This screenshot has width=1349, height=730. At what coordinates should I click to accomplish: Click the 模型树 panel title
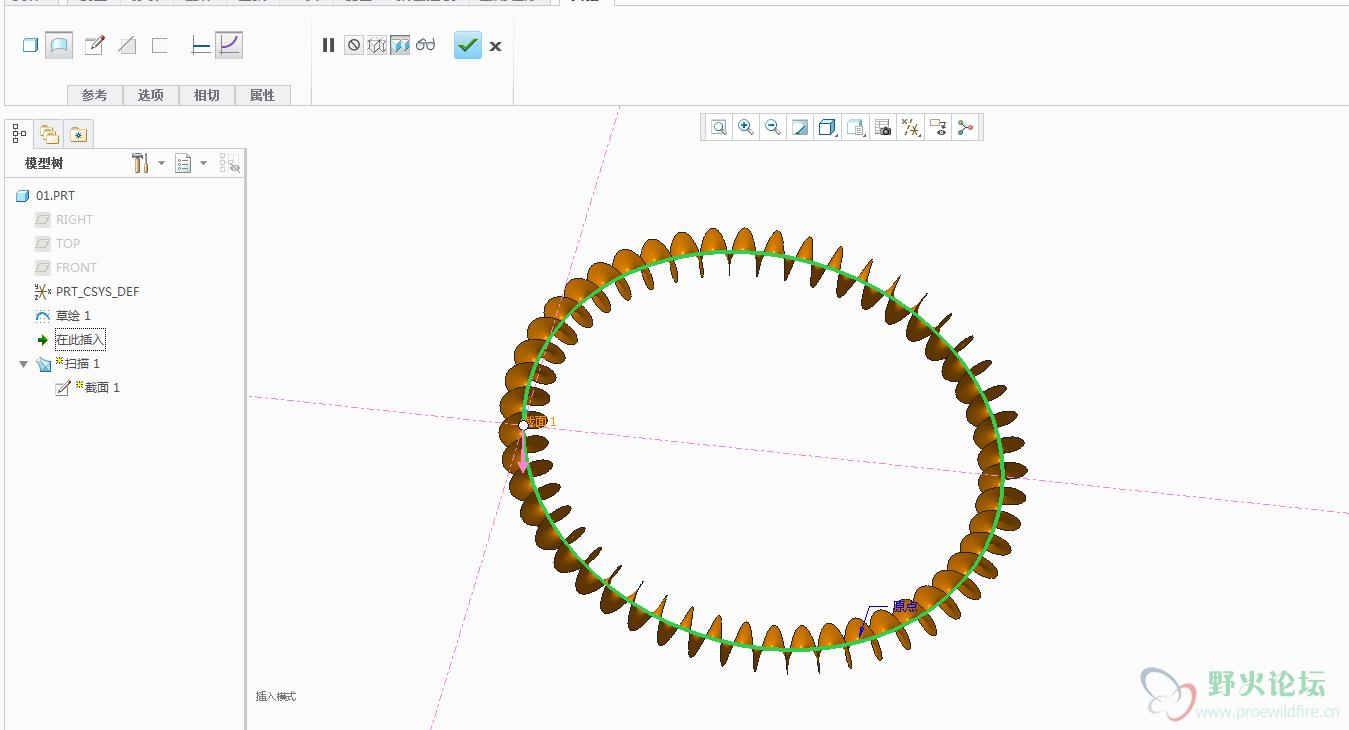coord(45,163)
